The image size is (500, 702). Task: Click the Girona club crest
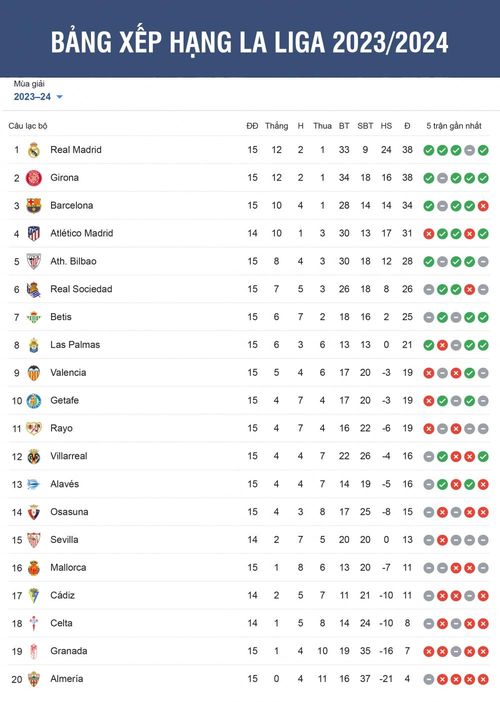34,178
